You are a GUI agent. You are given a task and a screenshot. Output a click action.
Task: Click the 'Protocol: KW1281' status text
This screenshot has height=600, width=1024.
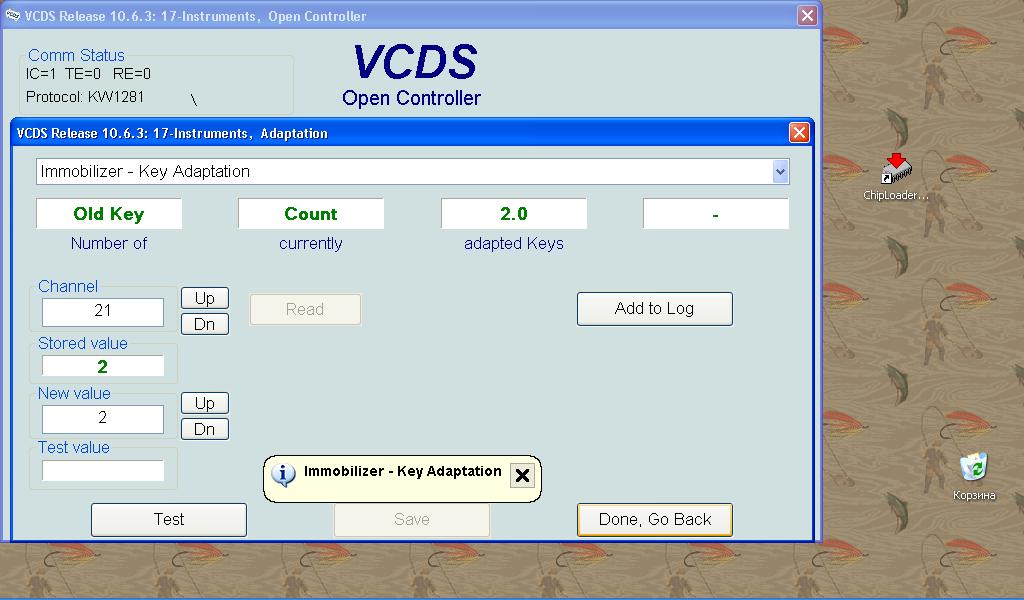[85, 97]
